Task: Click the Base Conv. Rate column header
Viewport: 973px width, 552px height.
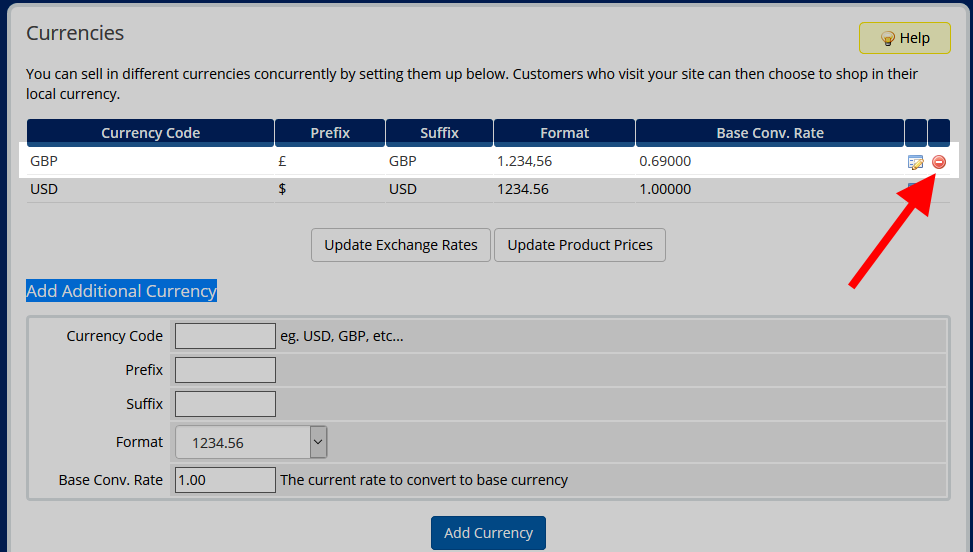Action: (x=769, y=133)
